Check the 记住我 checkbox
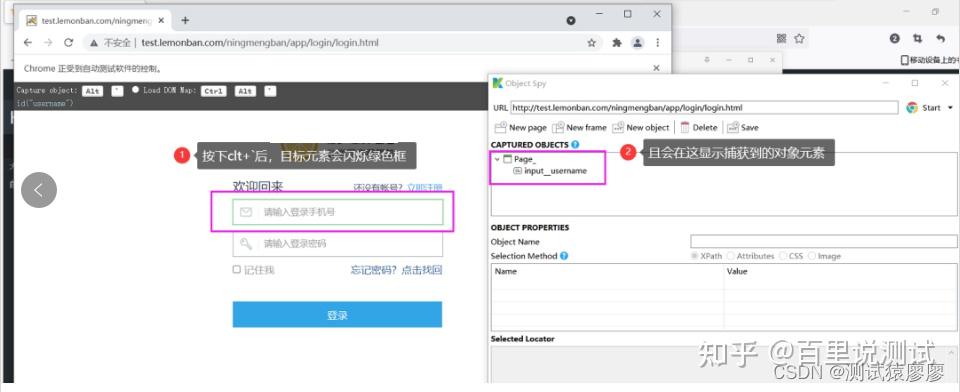This screenshot has width=960, height=392. coord(237,270)
